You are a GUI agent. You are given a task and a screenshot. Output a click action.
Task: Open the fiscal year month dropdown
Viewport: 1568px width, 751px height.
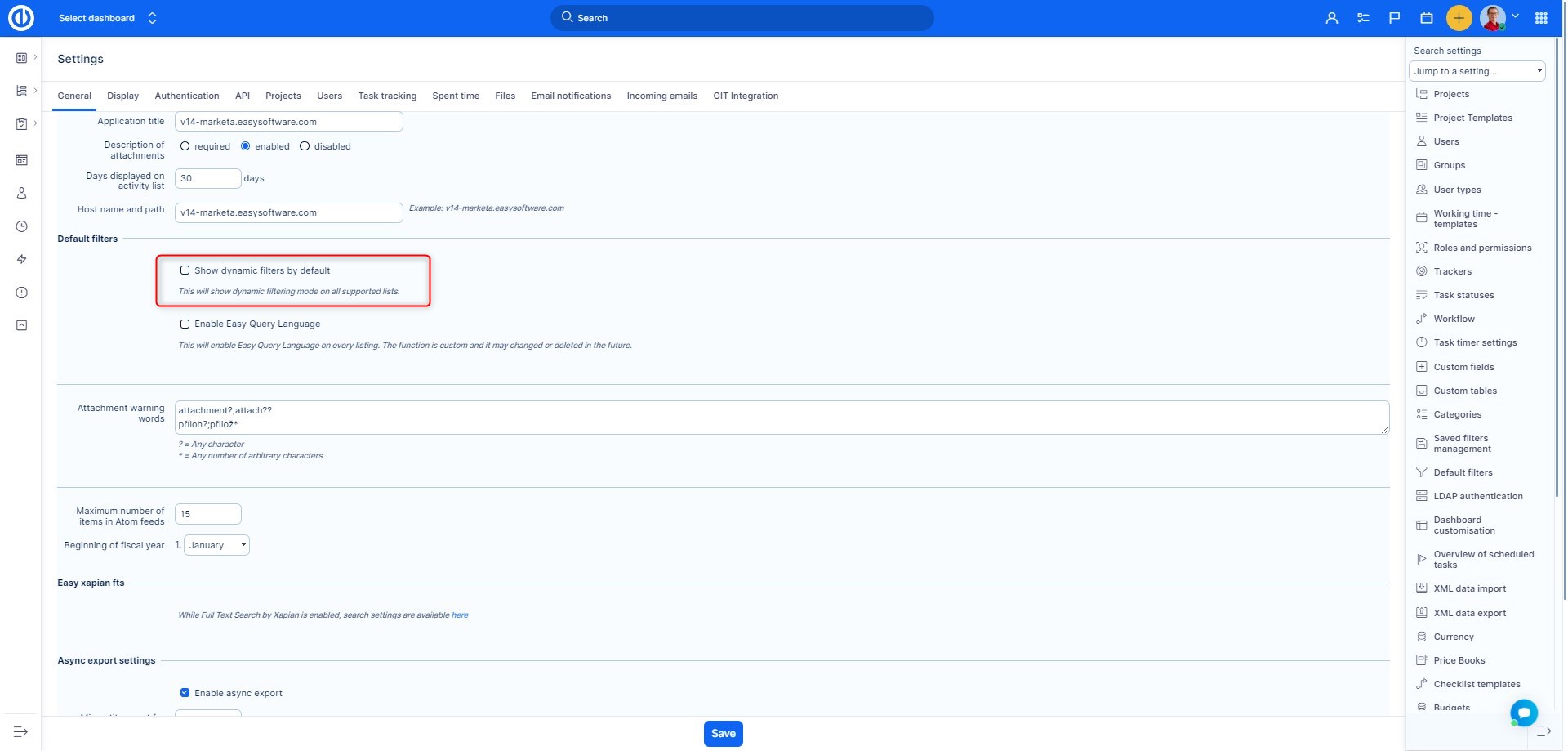click(216, 545)
